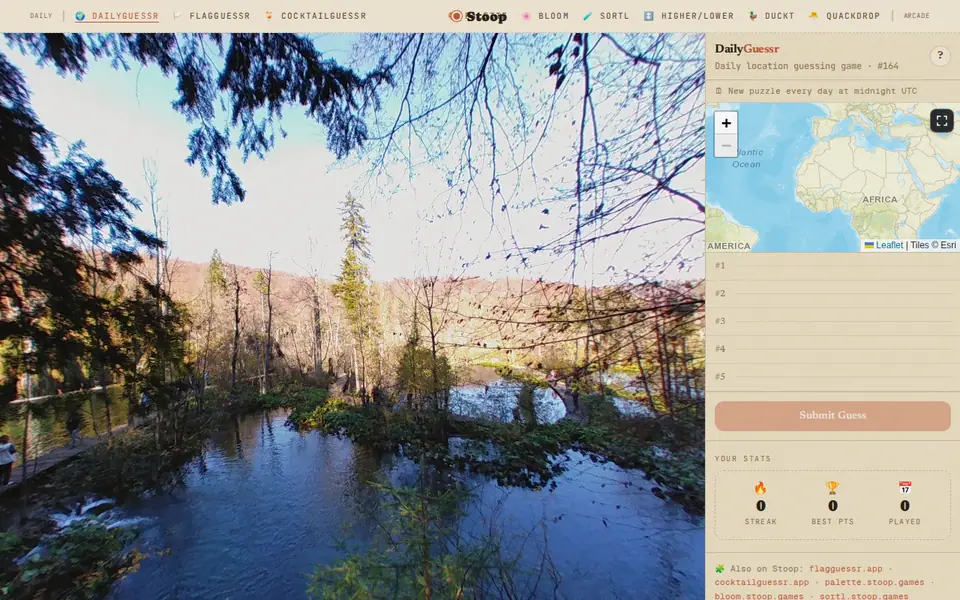Click the DAILY label in nav

click(41, 16)
